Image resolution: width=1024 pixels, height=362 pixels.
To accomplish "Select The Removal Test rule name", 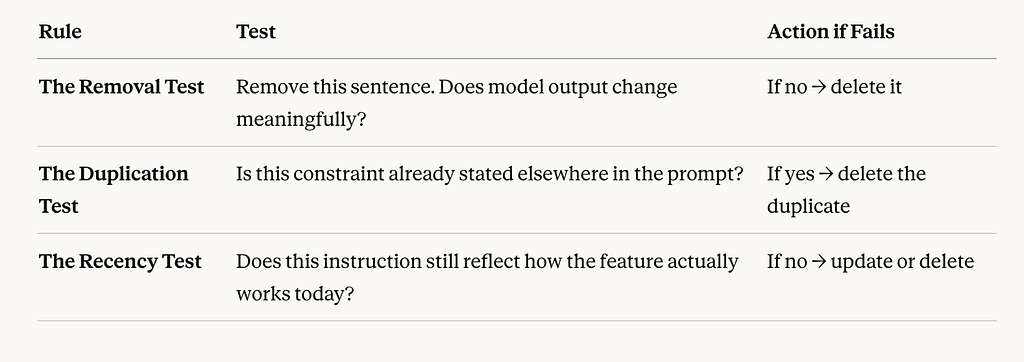I will click(121, 87).
